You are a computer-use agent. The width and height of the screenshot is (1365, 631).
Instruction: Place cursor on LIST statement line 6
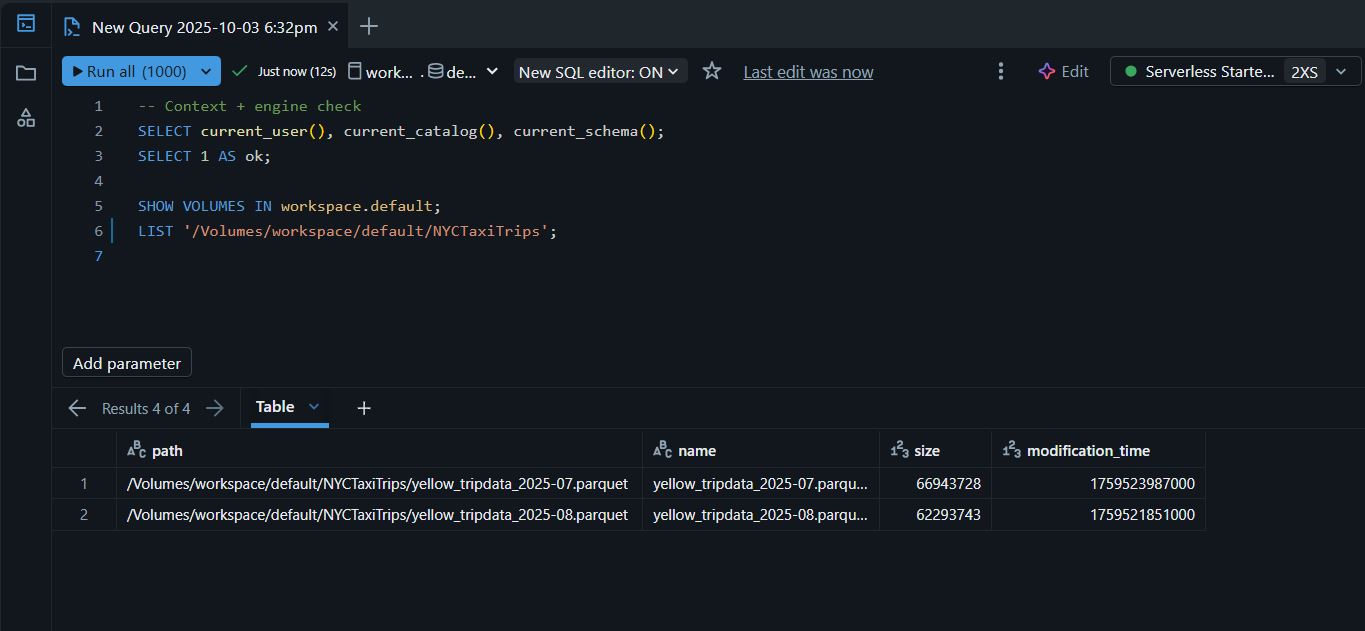pos(347,231)
